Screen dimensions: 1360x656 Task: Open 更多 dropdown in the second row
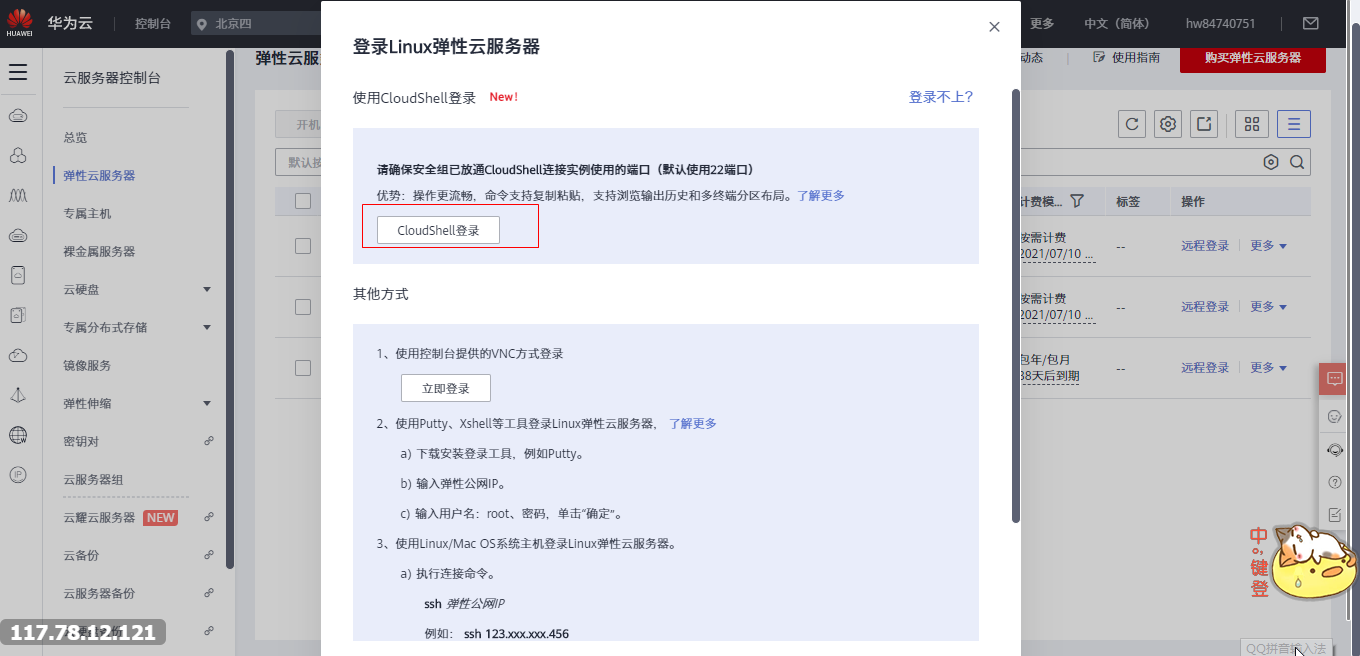click(1268, 307)
